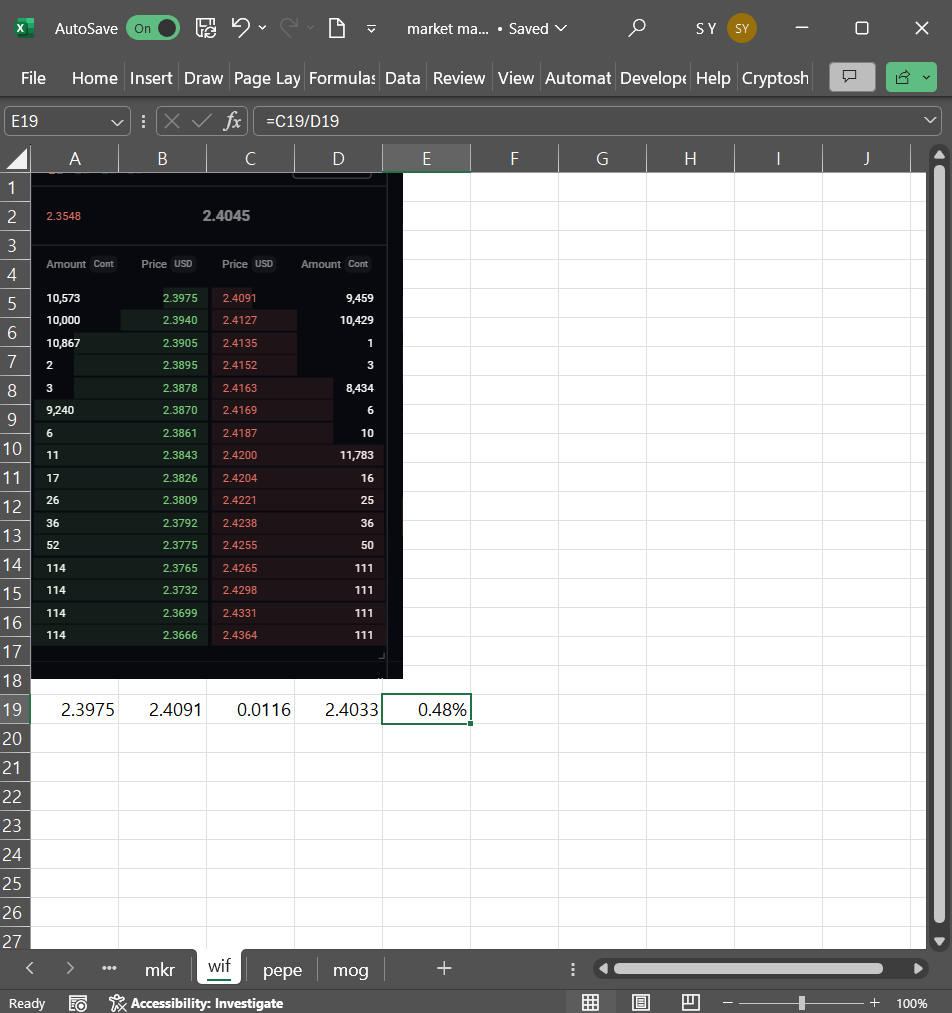Expand the formula bar chevron
The width and height of the screenshot is (952, 1013).
tap(929, 121)
